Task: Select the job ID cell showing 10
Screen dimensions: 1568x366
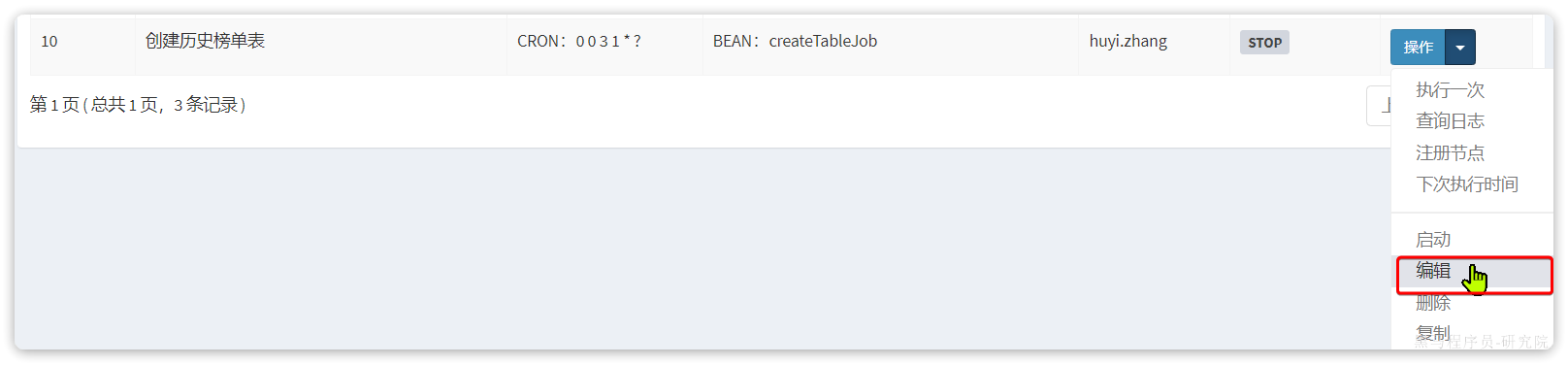Action: pyautogui.click(x=49, y=42)
